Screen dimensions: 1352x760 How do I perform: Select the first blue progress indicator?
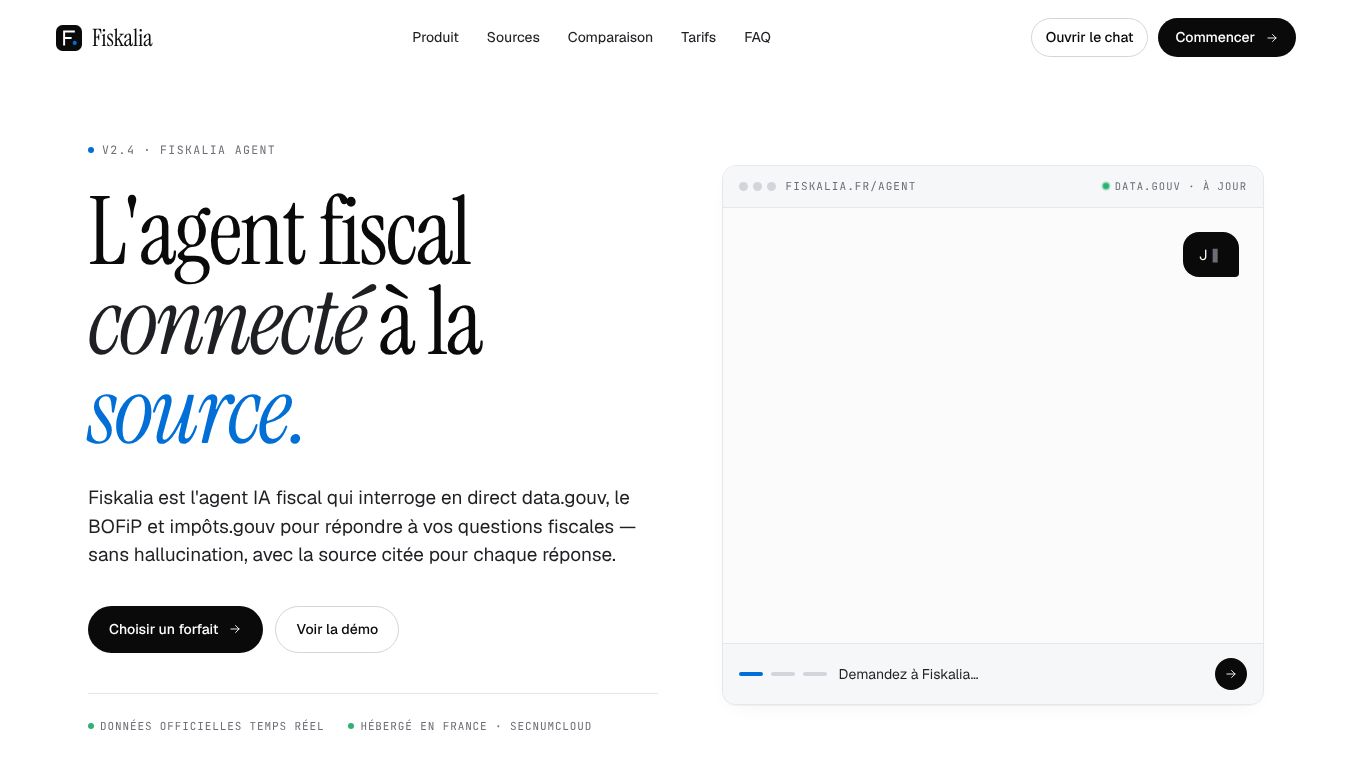click(751, 674)
